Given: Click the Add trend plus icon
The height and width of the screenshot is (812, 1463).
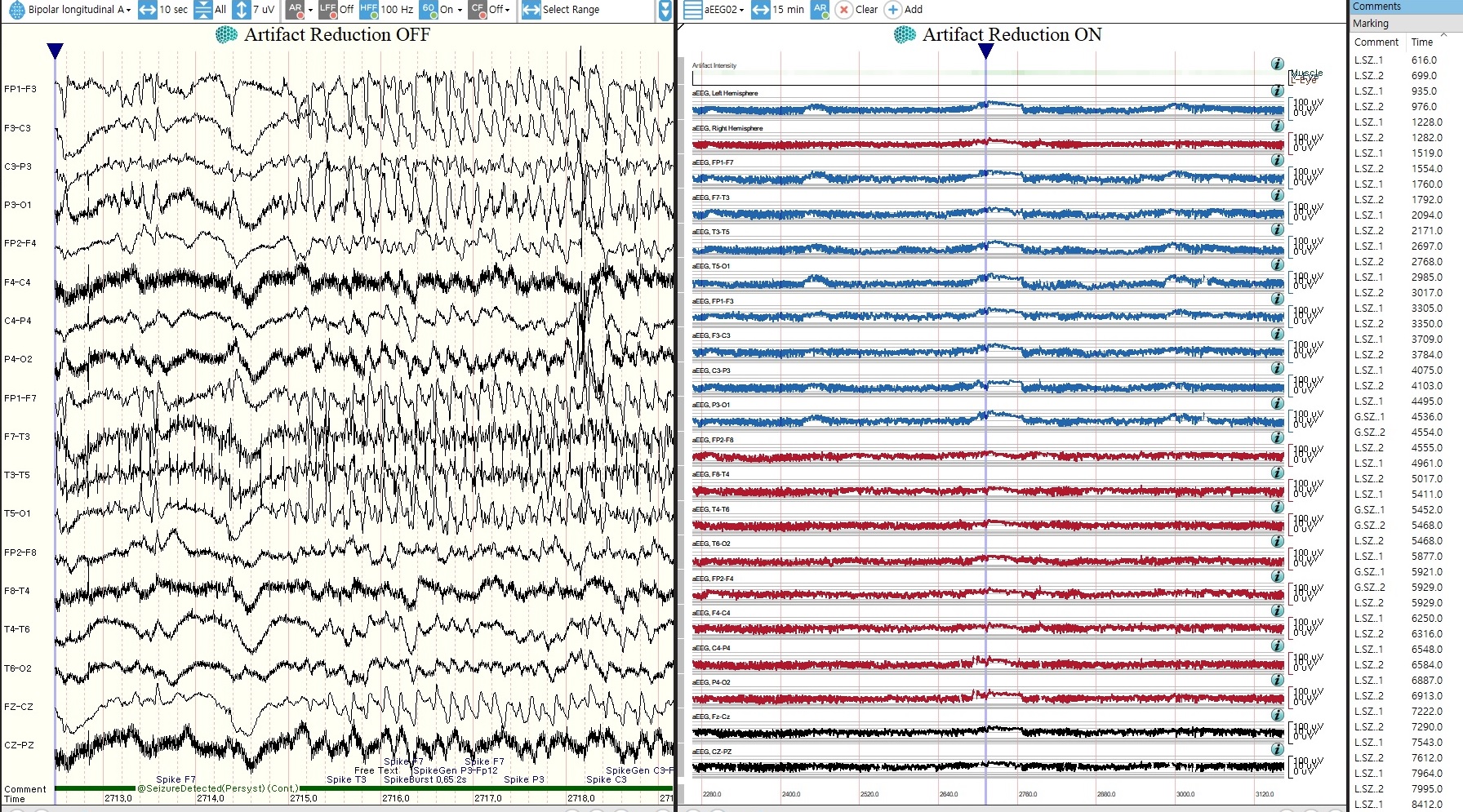Looking at the screenshot, I should click(x=893, y=10).
